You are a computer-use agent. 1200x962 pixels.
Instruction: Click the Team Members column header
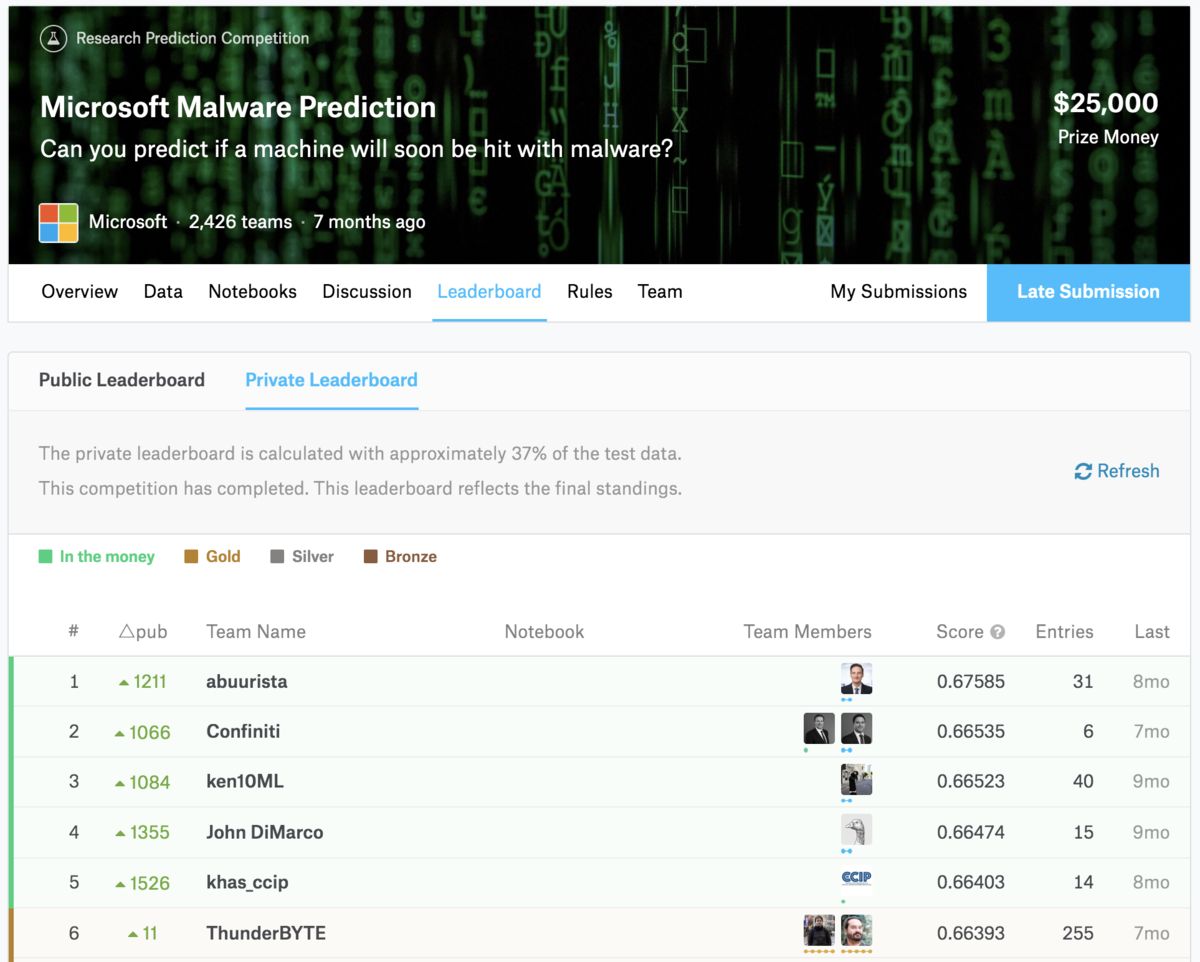point(808,632)
